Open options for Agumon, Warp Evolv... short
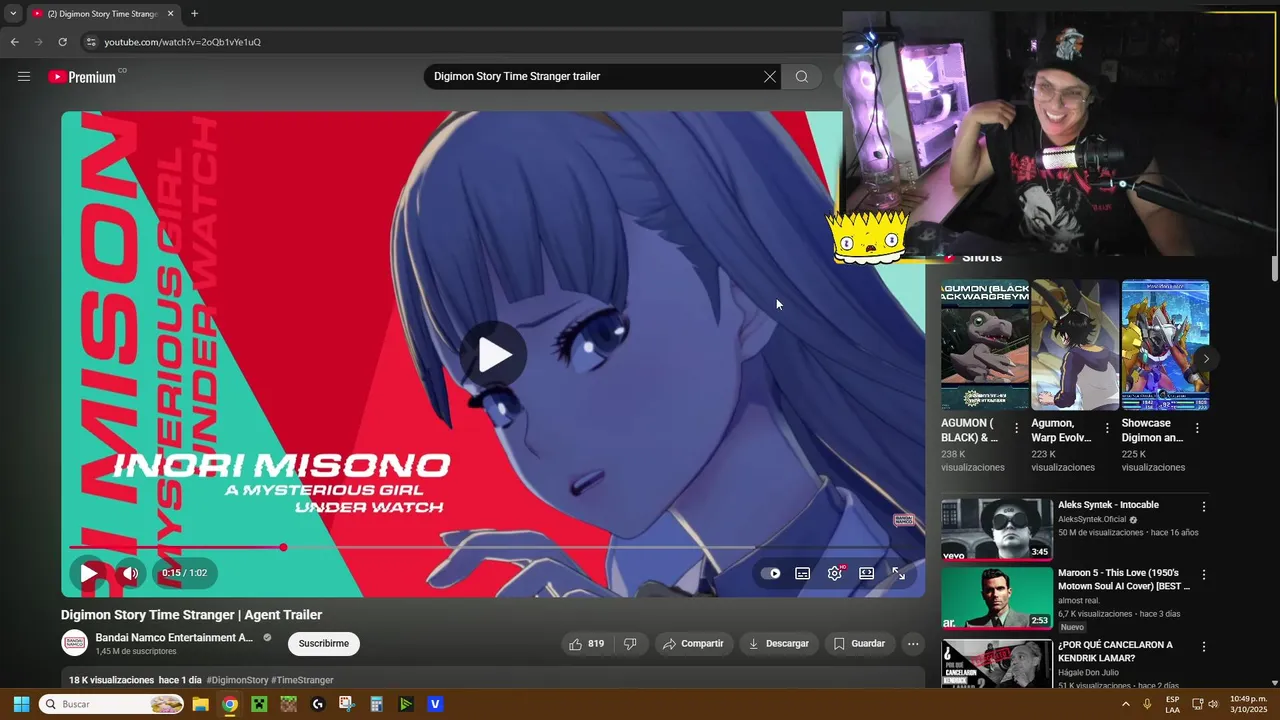Viewport: 1280px width, 720px height. [x=1107, y=428]
